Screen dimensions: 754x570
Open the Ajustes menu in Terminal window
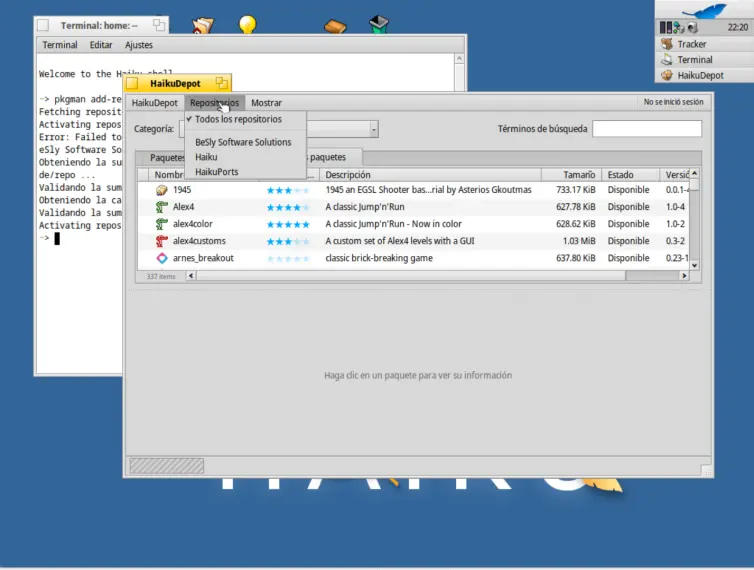coord(138,45)
